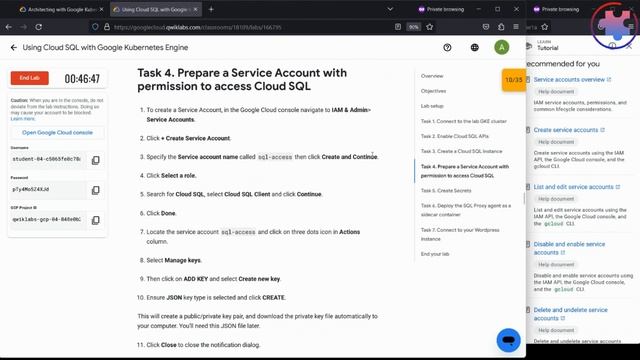
Task: Click the lab timer 00:46:47
Action: pos(82,78)
